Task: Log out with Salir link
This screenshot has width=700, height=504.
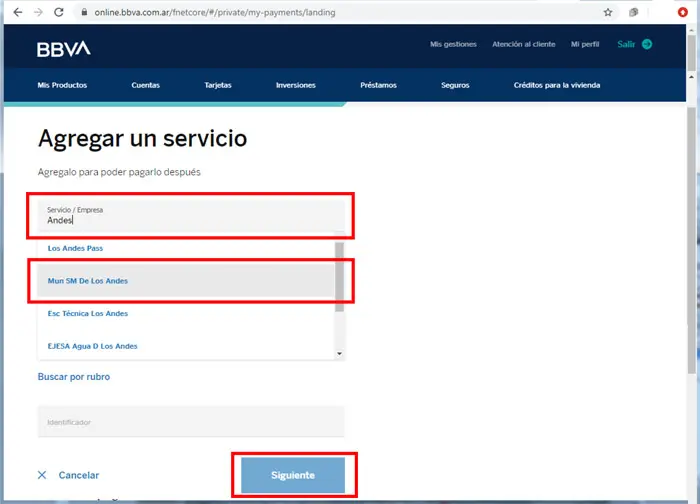Action: click(x=626, y=44)
